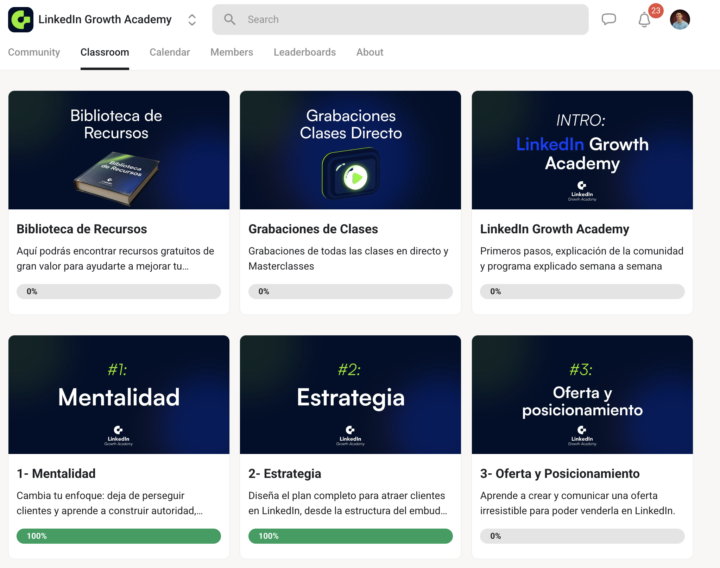This screenshot has width=720, height=568.
Task: Click the Grabaciones de Clases course title
Action: (x=313, y=229)
